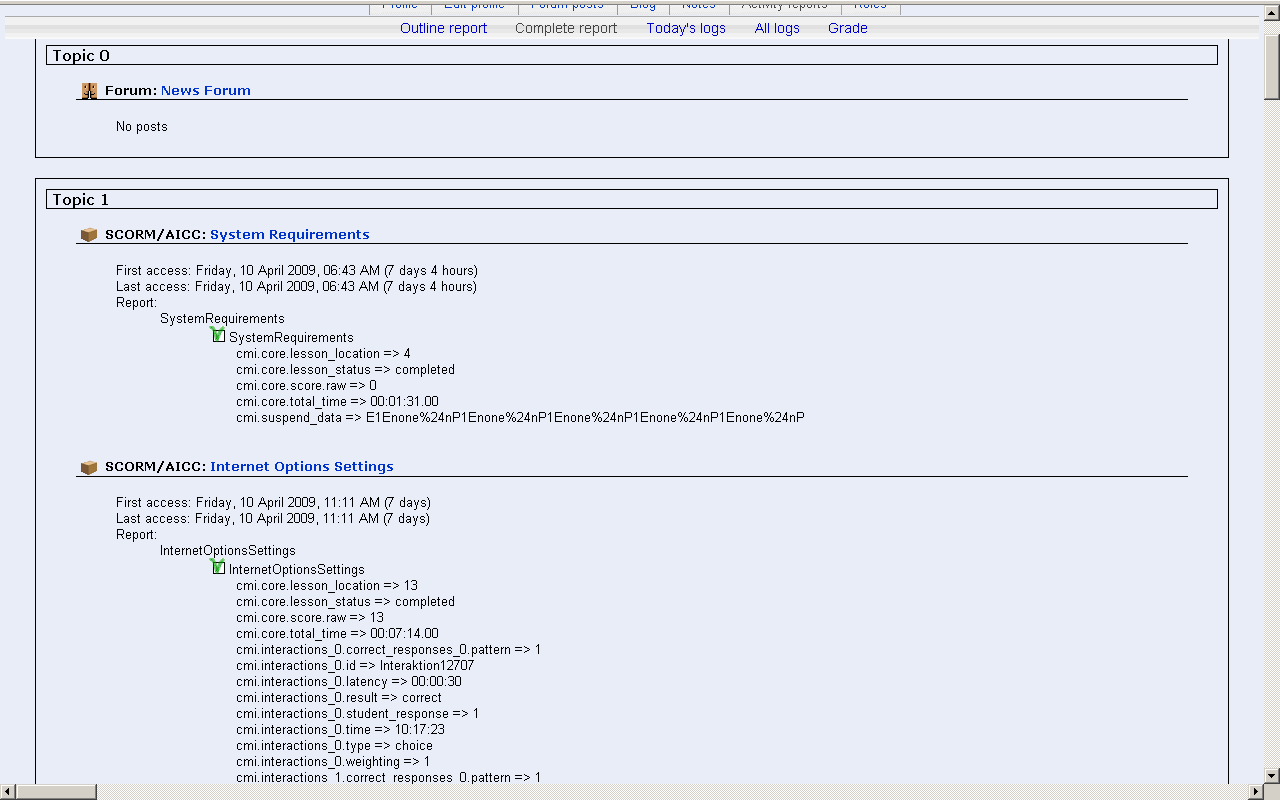Click 'cmi.interactions_0.latency => 00:00:30' line

pos(349,682)
